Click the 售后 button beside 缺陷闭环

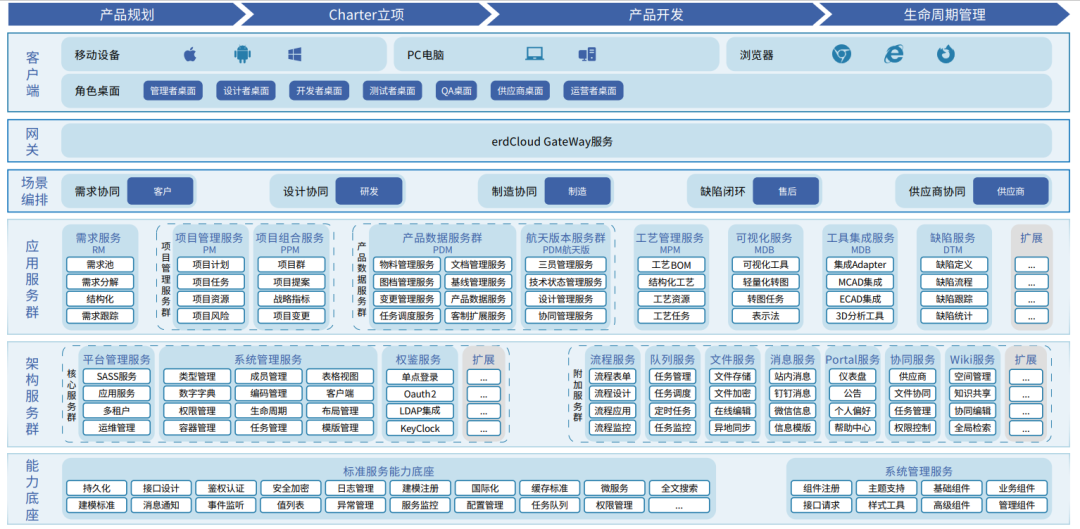(x=786, y=191)
